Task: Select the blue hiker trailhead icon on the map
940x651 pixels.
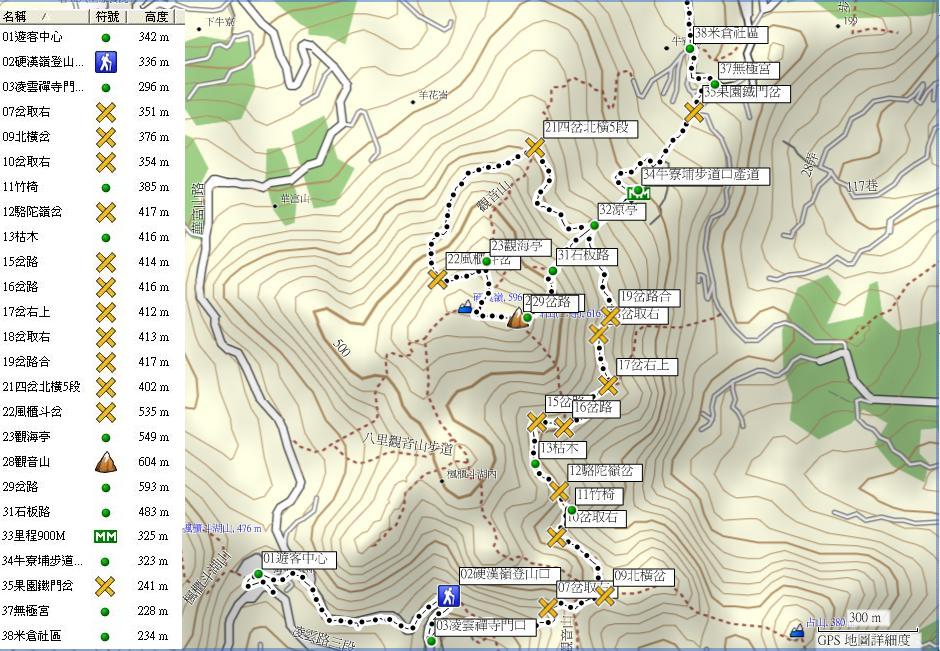Action: point(448,596)
